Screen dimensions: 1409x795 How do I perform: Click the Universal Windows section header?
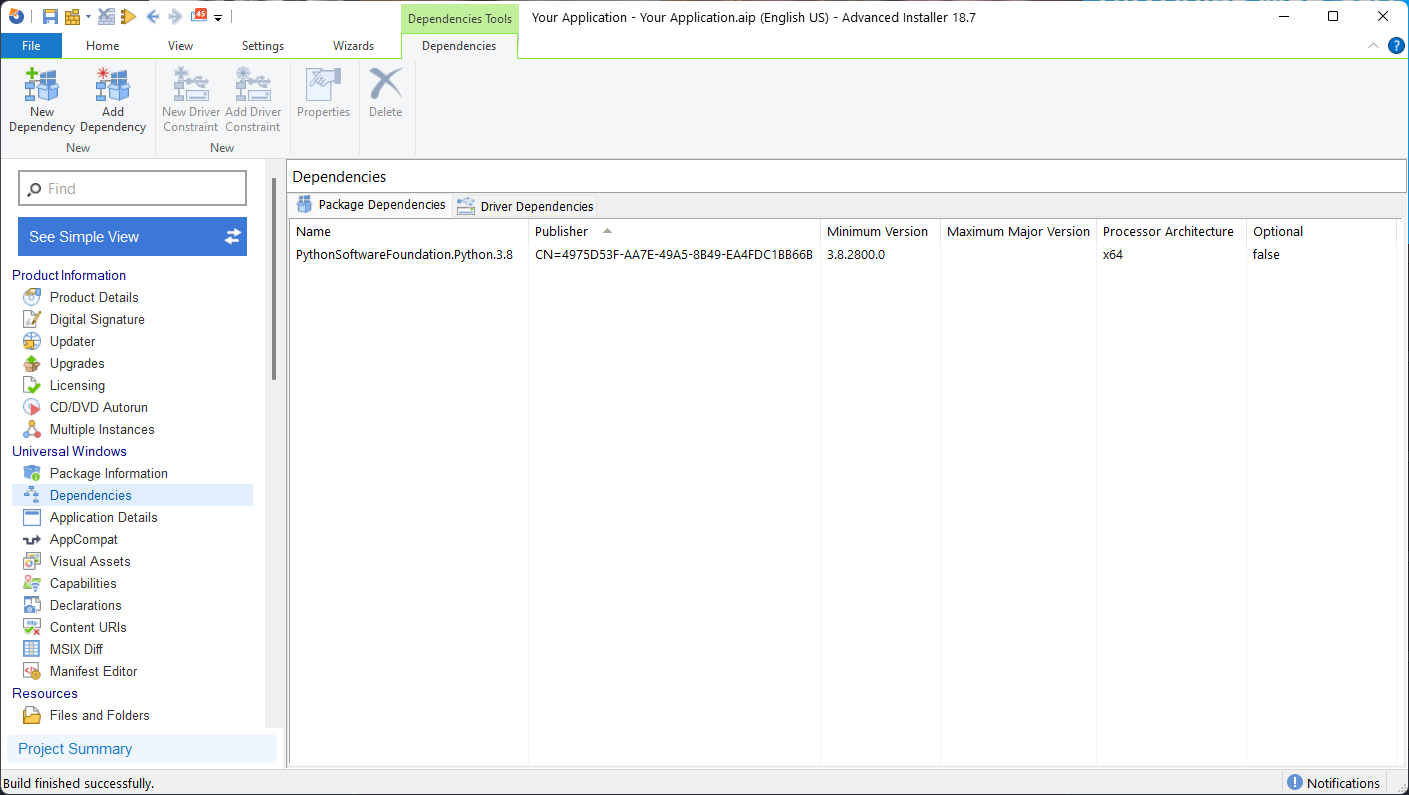pos(69,451)
